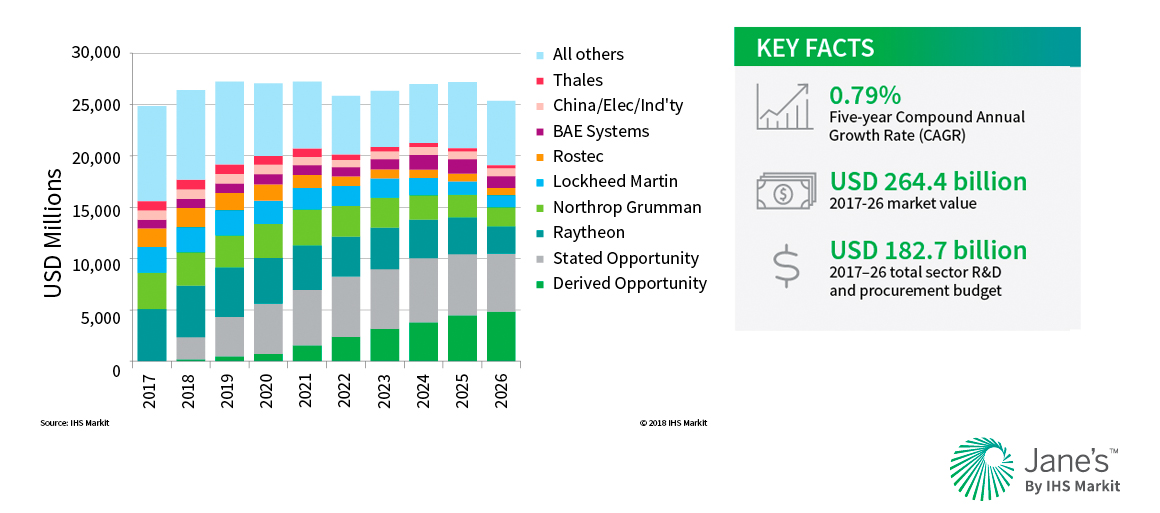Click the Stated Opportunity segment of the 2024 bar
The image size is (1160, 513).
423,290
